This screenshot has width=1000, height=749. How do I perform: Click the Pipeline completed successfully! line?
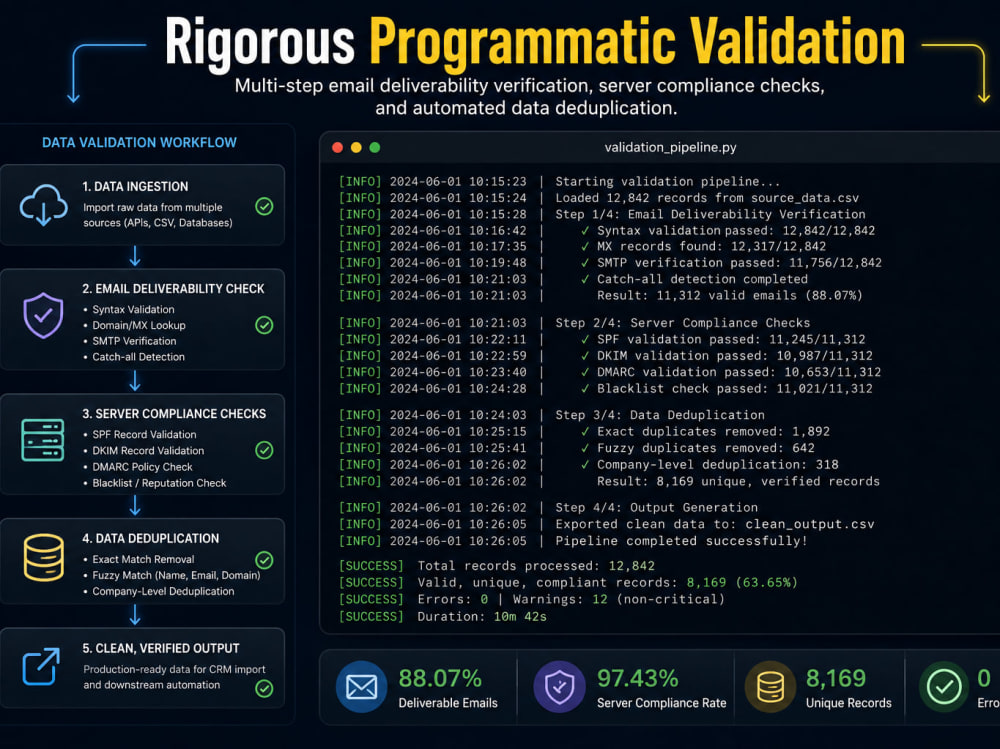(681, 540)
